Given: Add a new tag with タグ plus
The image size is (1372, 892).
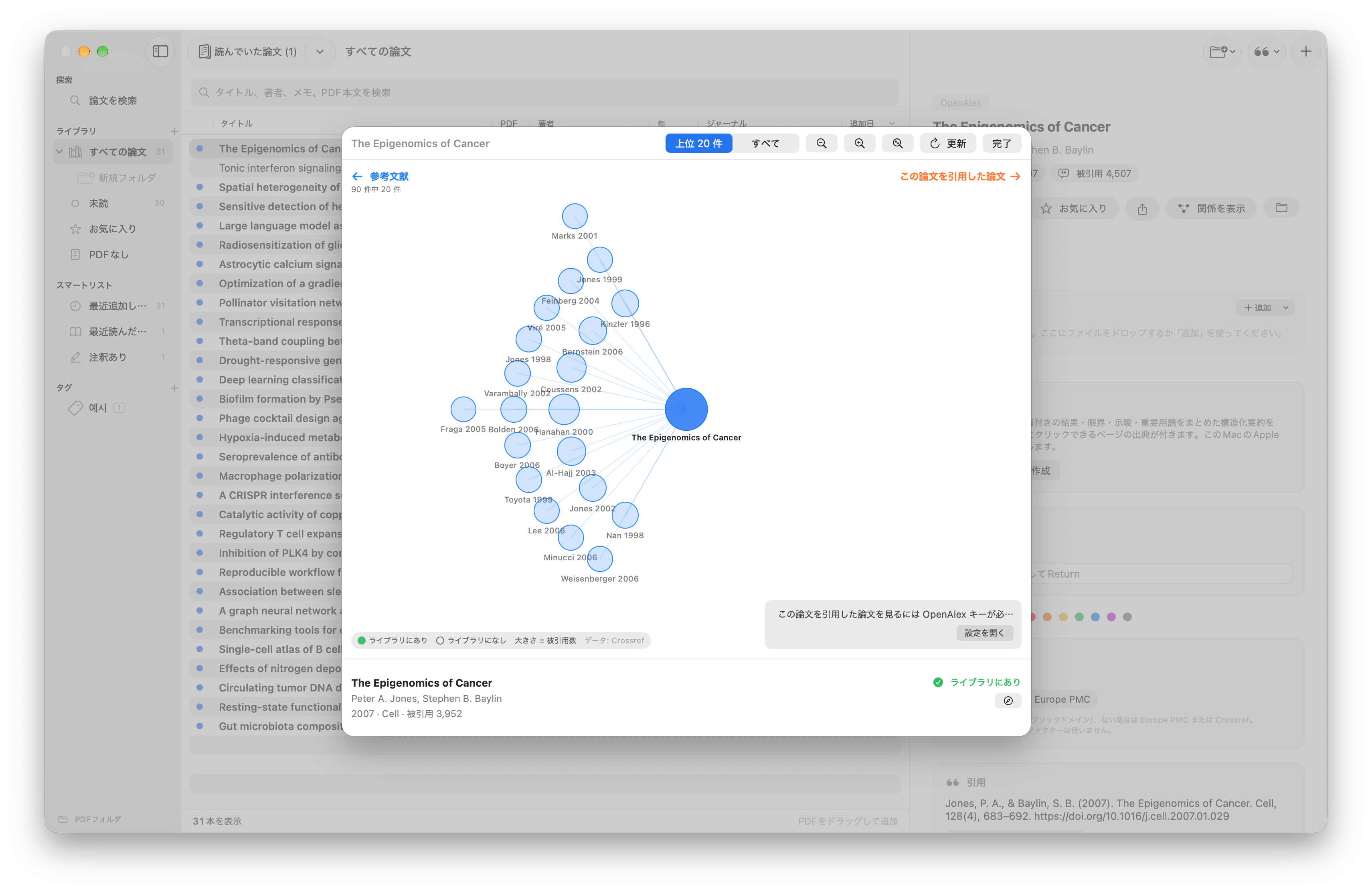Looking at the screenshot, I should point(174,388).
